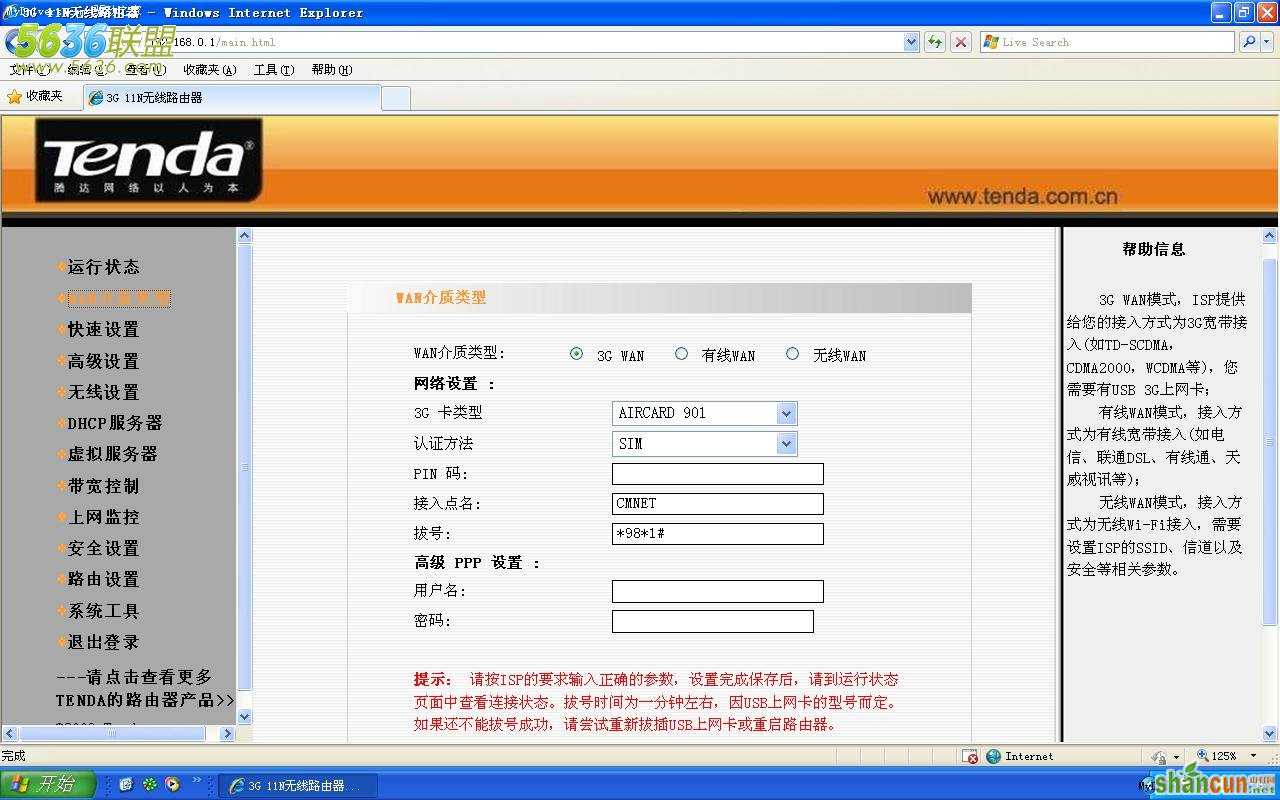Viewport: 1280px width, 800px height.
Task: Open the 收藏夹(A) menu
Action: point(210,70)
